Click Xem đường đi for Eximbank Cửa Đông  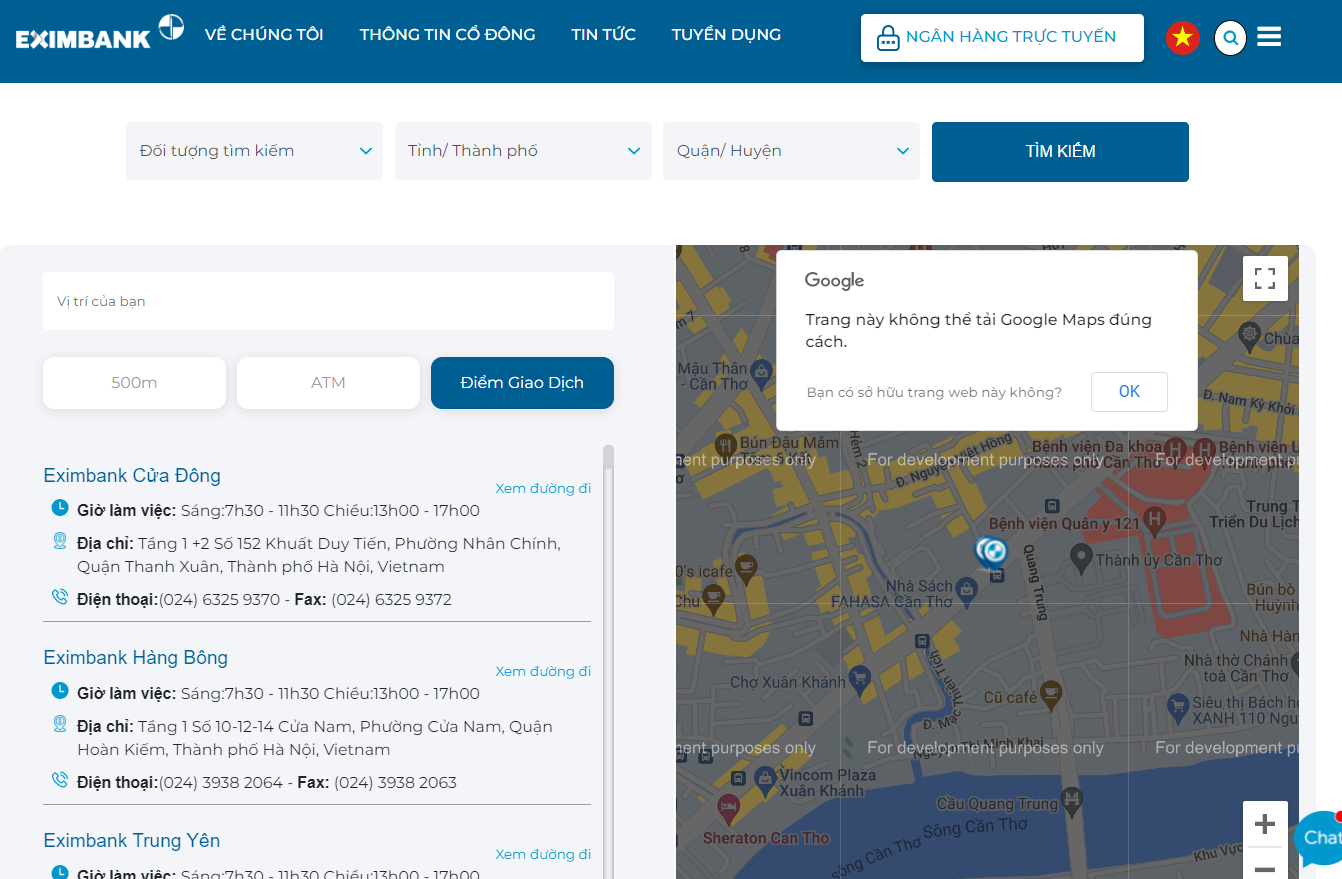543,488
